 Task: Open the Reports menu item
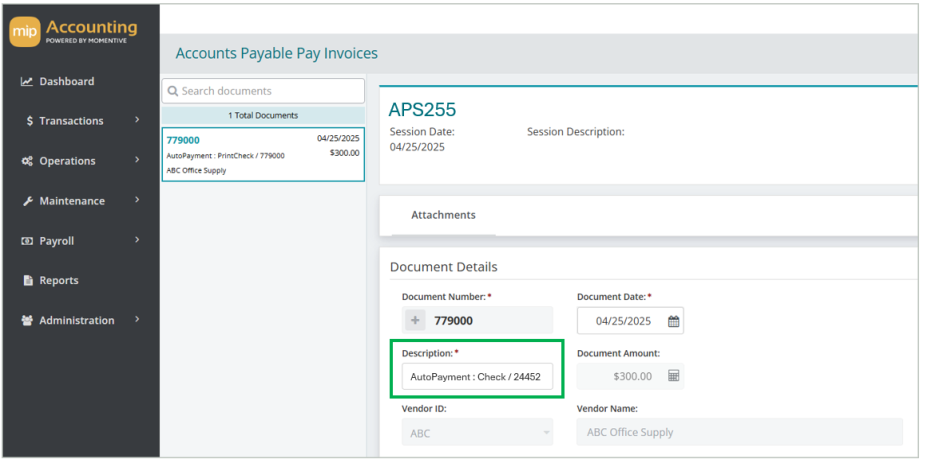coord(59,280)
